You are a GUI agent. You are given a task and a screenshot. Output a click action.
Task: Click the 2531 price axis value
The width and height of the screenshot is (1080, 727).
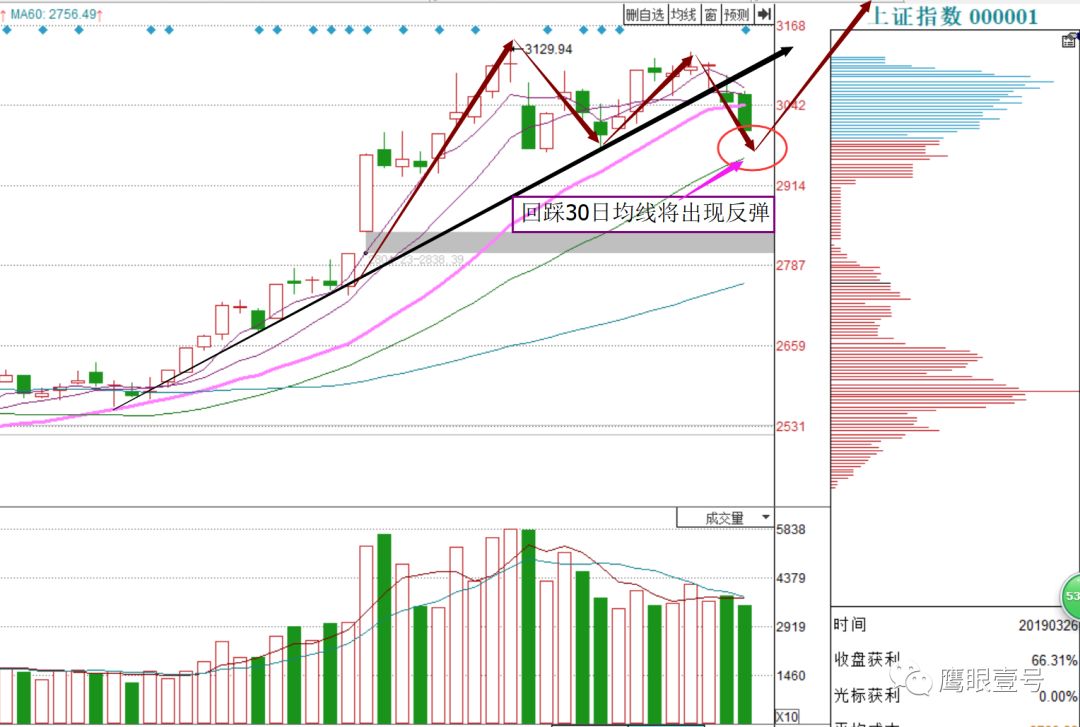pyautogui.click(x=791, y=427)
